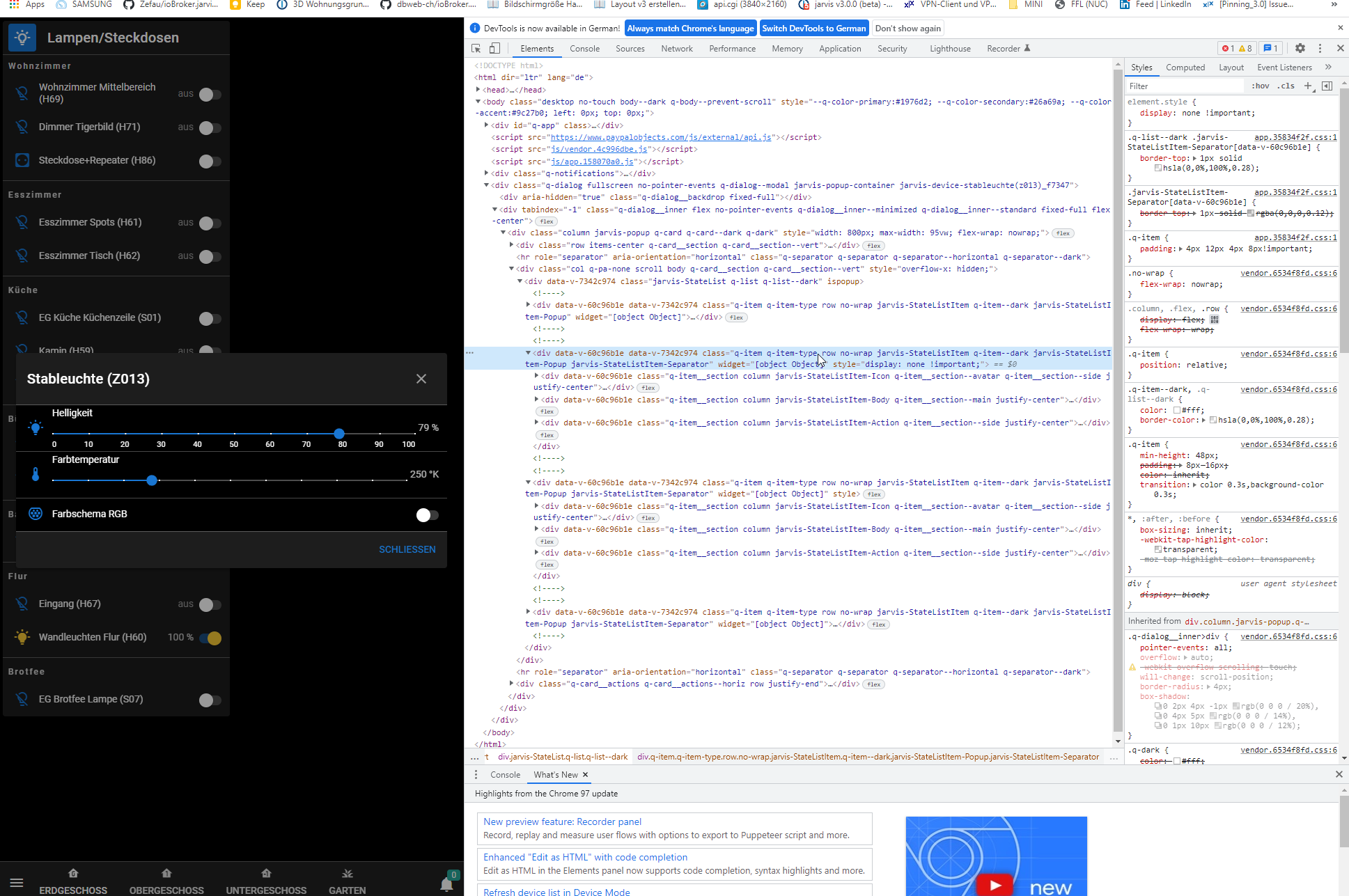Click the Dimmer Tigerbild lamp icon
The width and height of the screenshot is (1349, 896).
[x=22, y=127]
